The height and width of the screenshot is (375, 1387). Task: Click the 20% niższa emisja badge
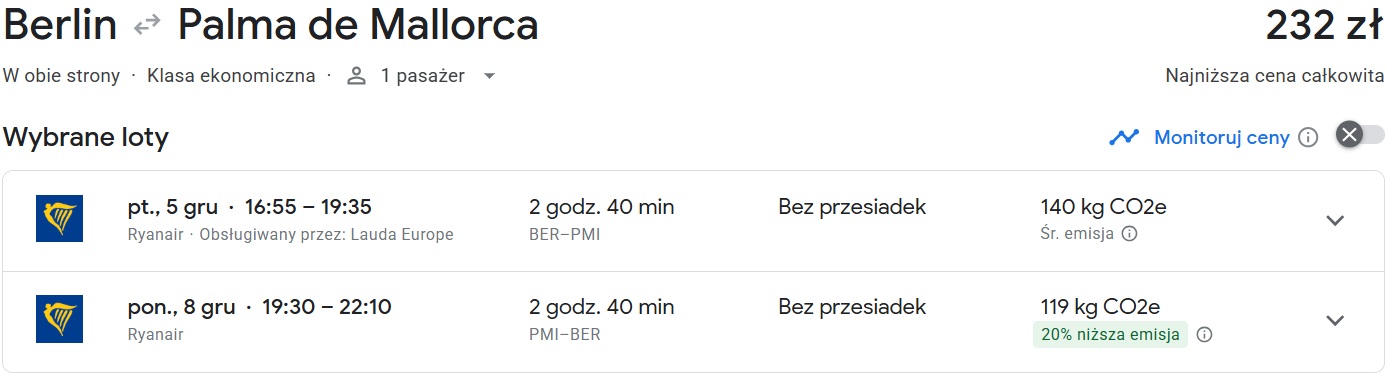pos(1110,335)
